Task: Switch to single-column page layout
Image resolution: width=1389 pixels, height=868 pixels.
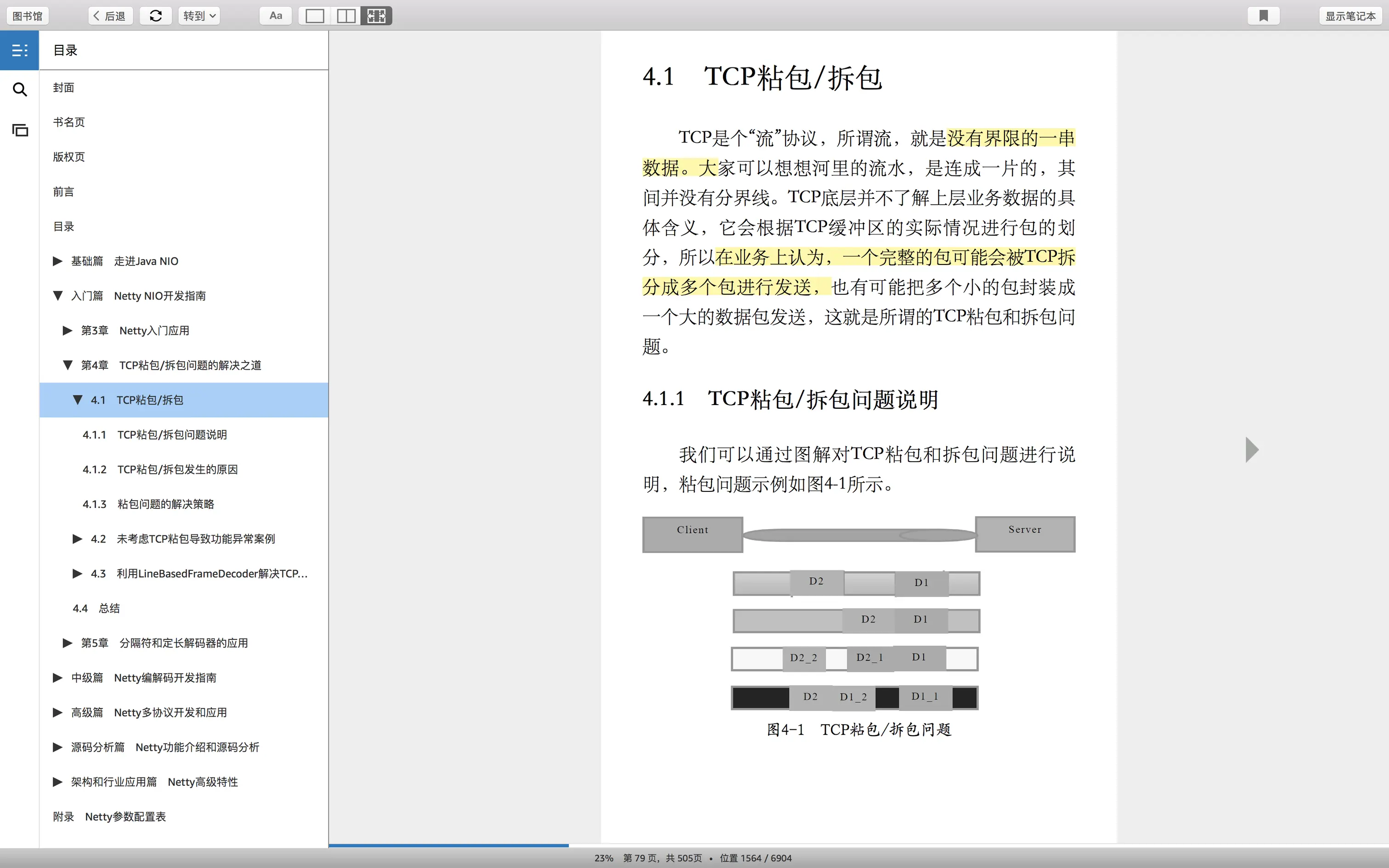Action: pos(315,16)
